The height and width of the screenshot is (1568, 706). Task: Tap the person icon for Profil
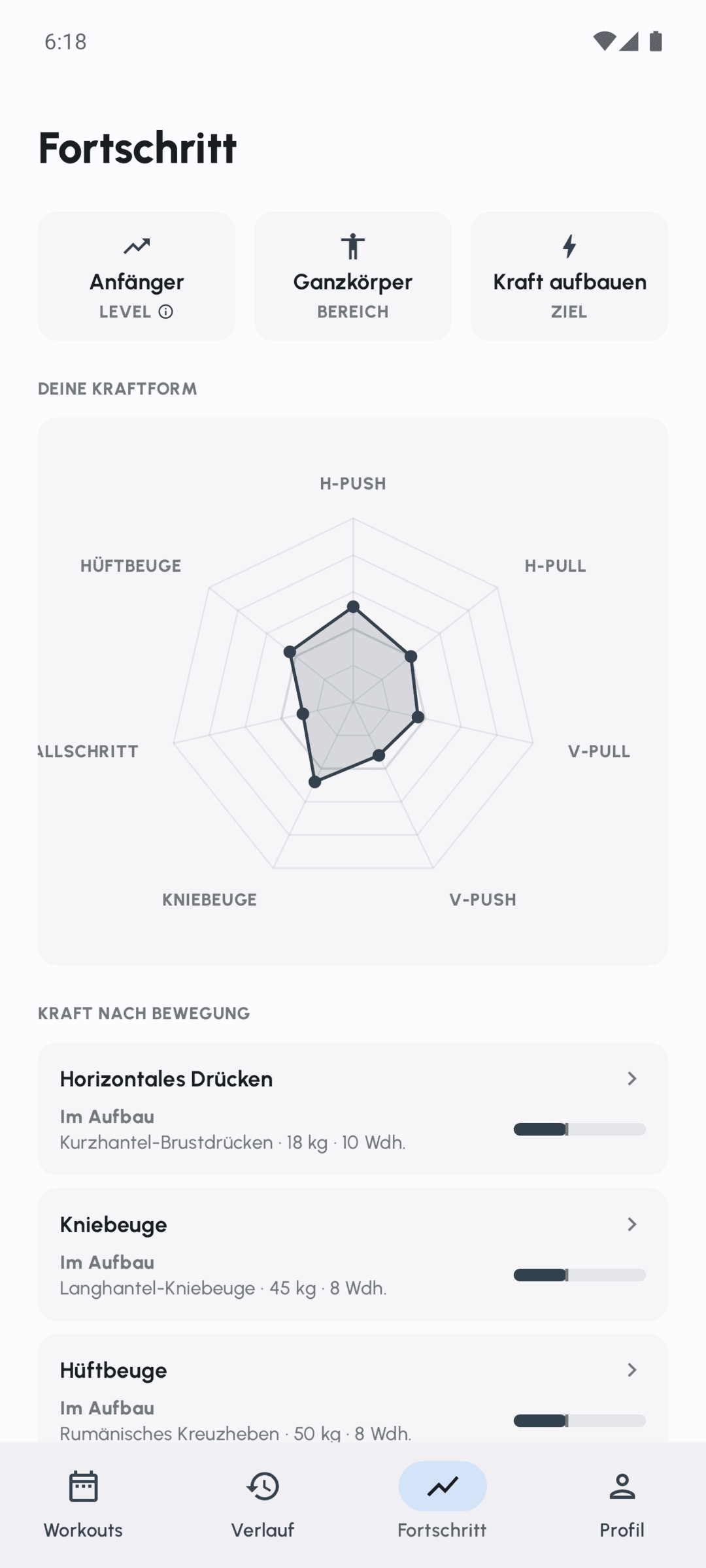(622, 1486)
